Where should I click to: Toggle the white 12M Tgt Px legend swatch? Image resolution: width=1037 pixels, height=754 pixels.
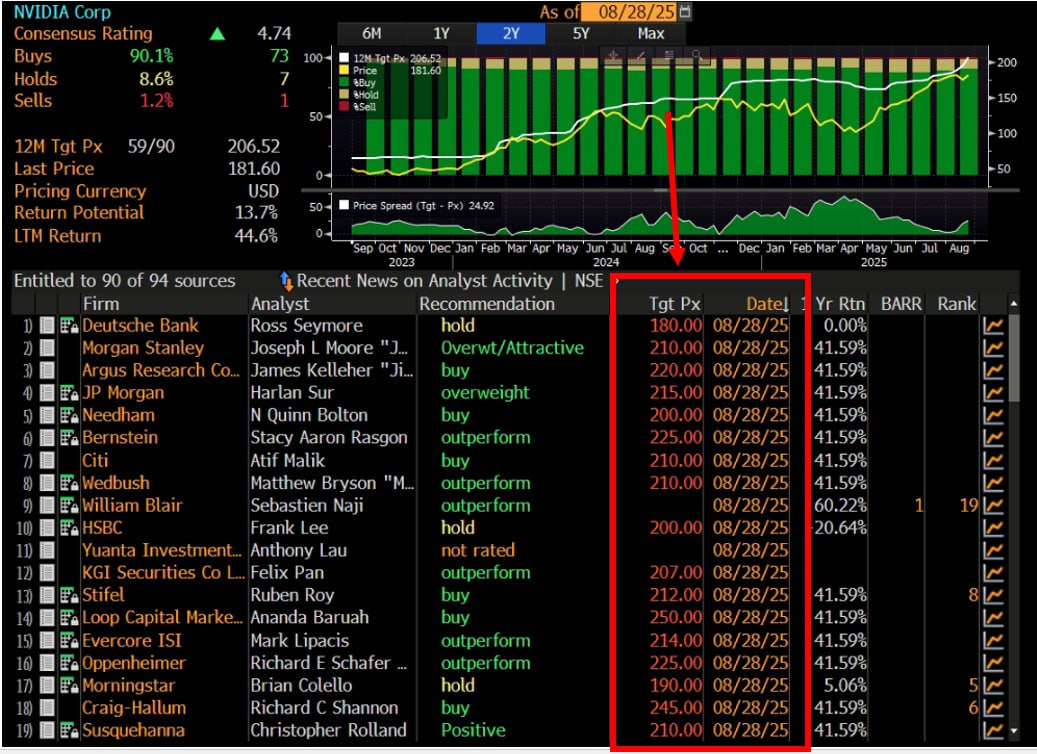[344, 58]
